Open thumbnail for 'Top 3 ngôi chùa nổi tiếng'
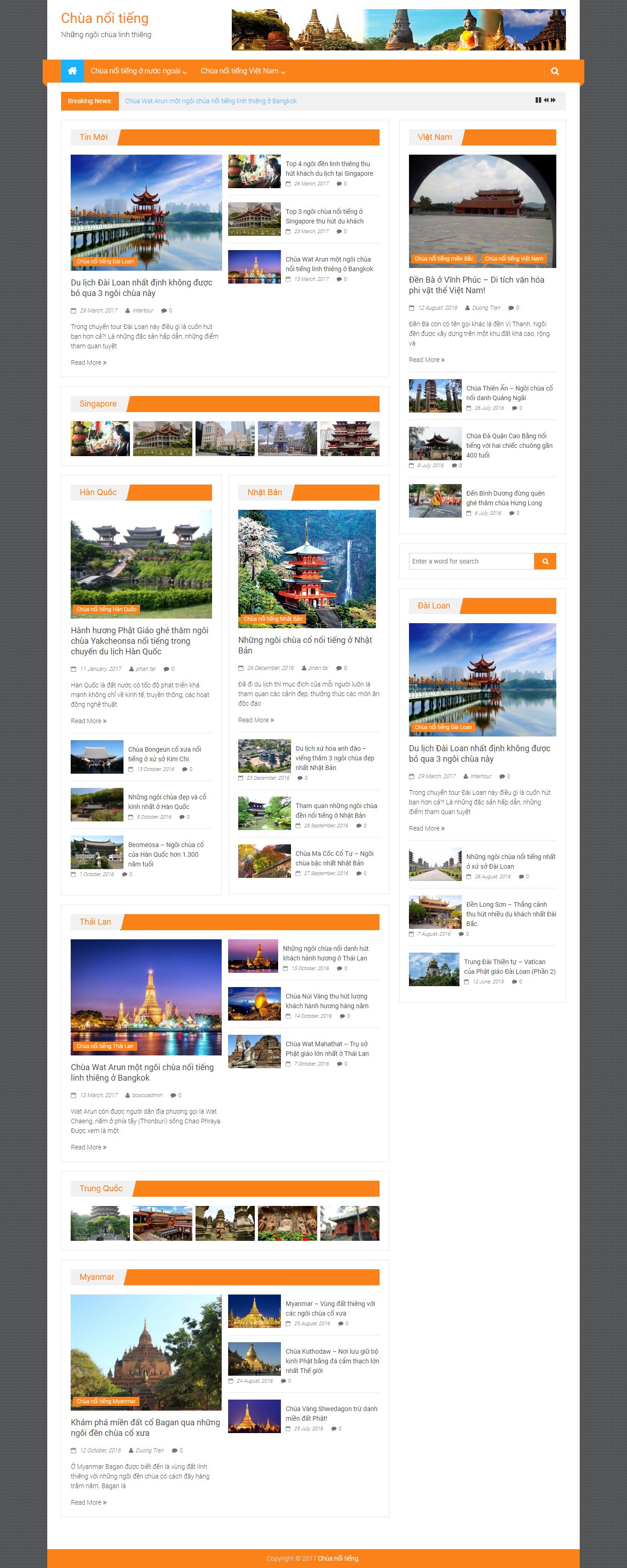 (x=254, y=219)
